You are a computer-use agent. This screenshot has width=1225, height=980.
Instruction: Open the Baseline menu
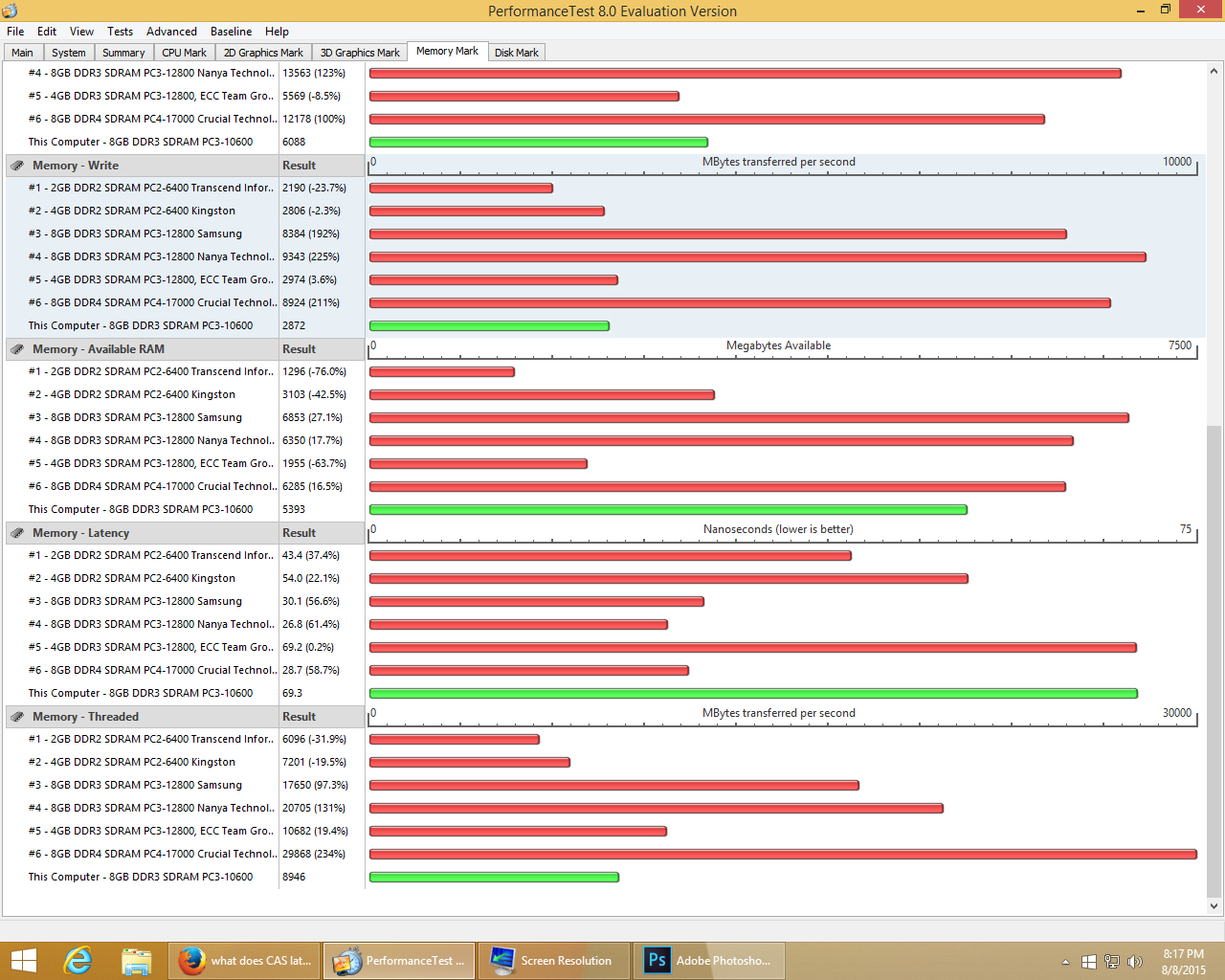point(232,32)
